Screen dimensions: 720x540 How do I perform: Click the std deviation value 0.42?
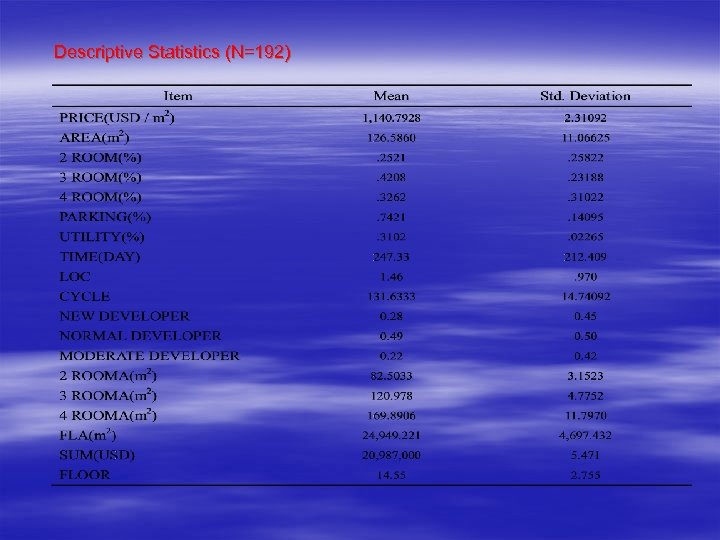click(585, 356)
